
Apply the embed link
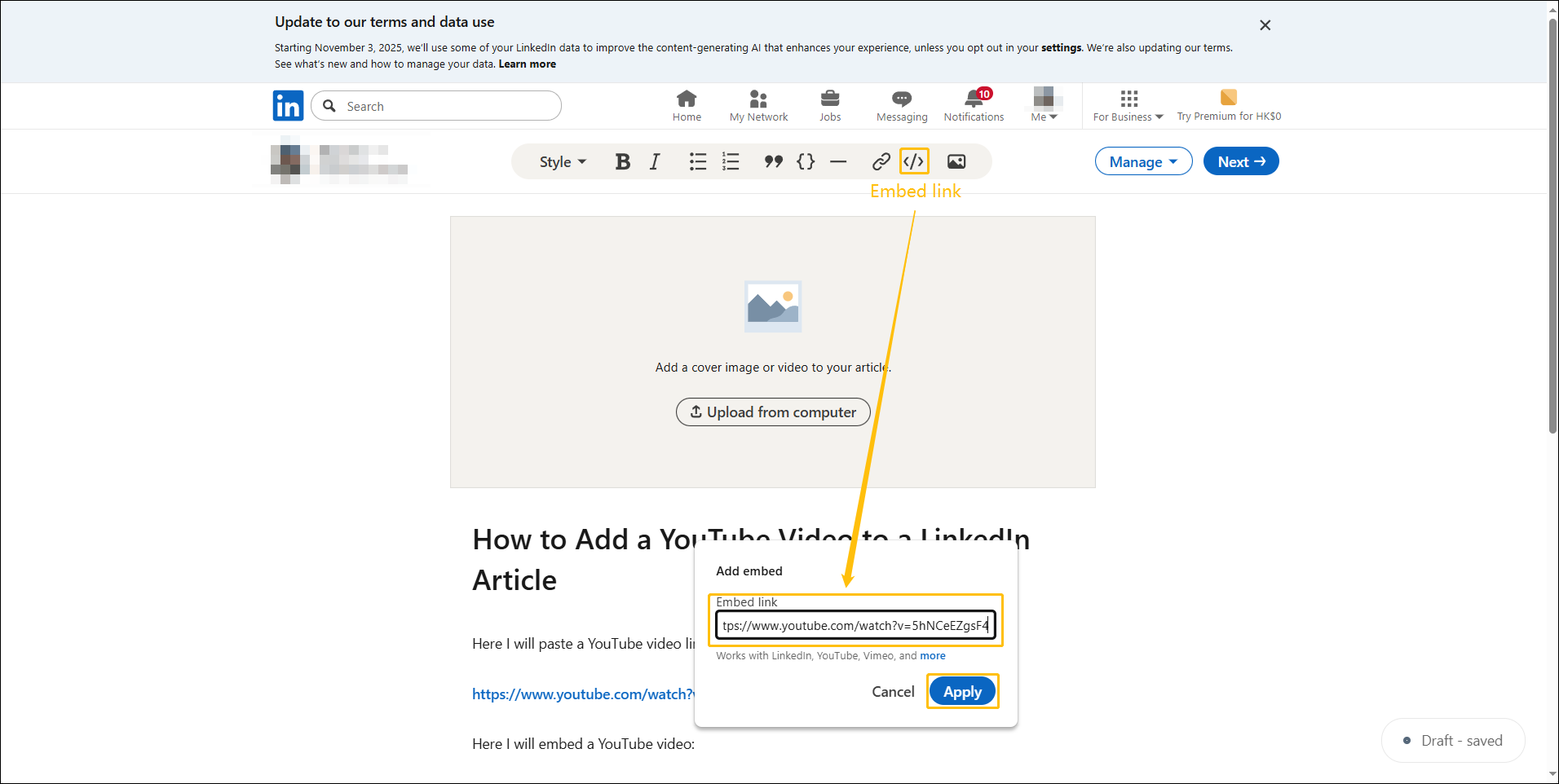coord(962,692)
